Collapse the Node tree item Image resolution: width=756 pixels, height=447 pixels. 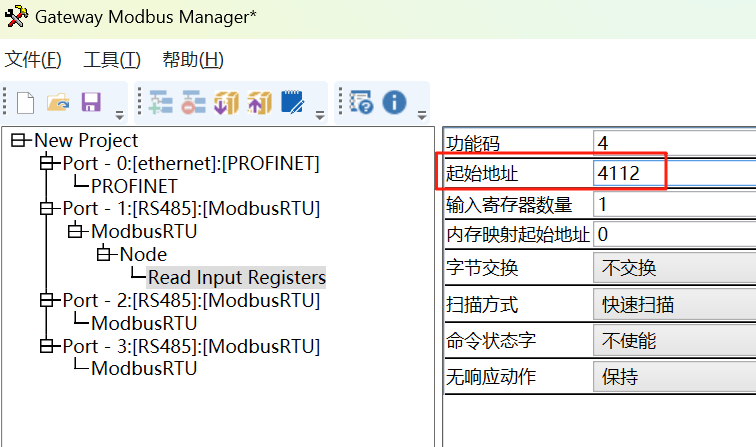click(104, 254)
